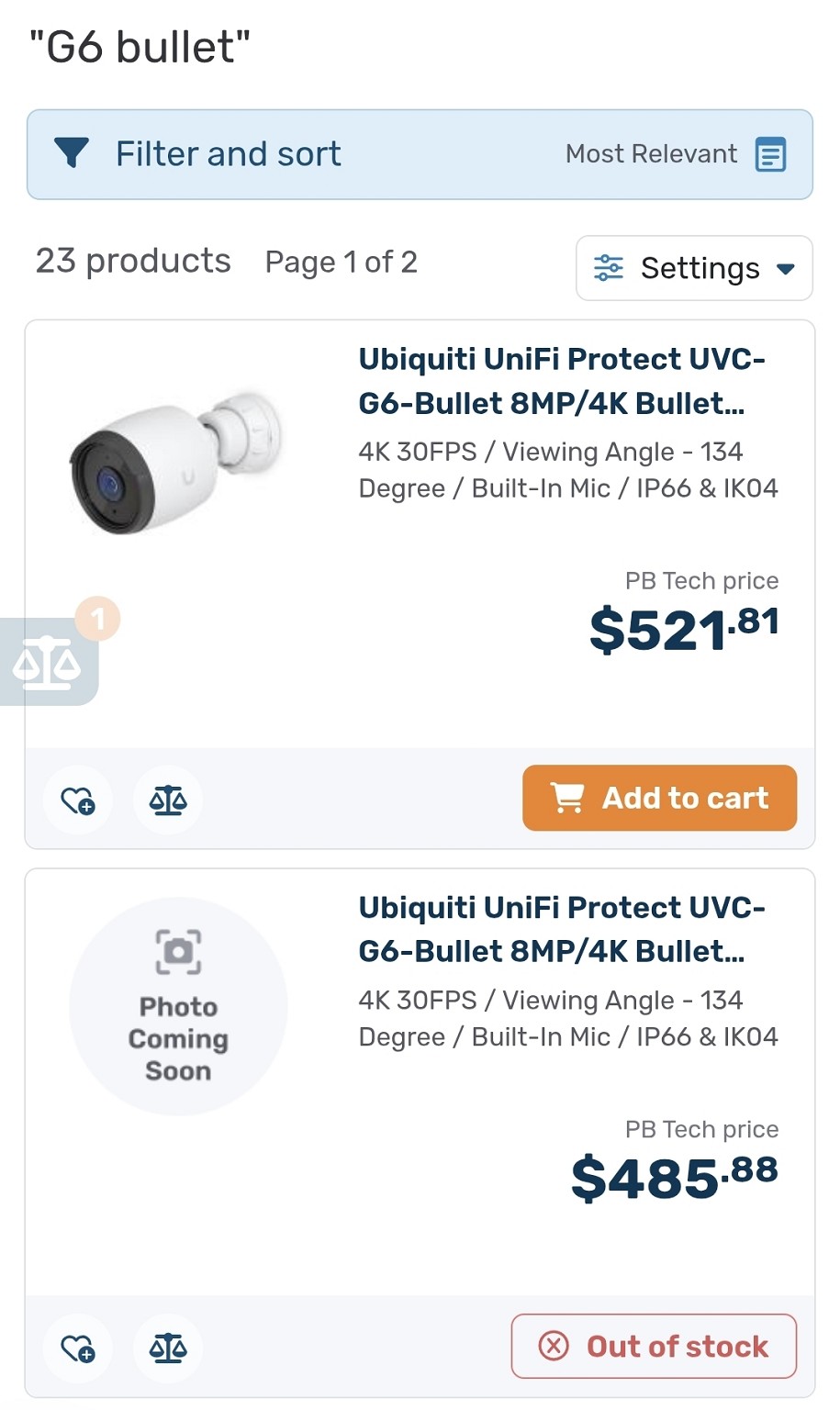This screenshot has height=1410, width=840.
Task: Click Most Relevant sort label
Action: 651,154
